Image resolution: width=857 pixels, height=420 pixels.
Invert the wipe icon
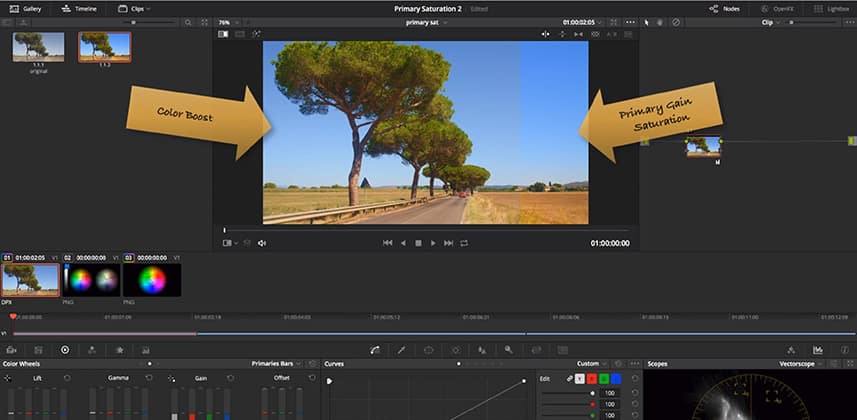coord(578,34)
